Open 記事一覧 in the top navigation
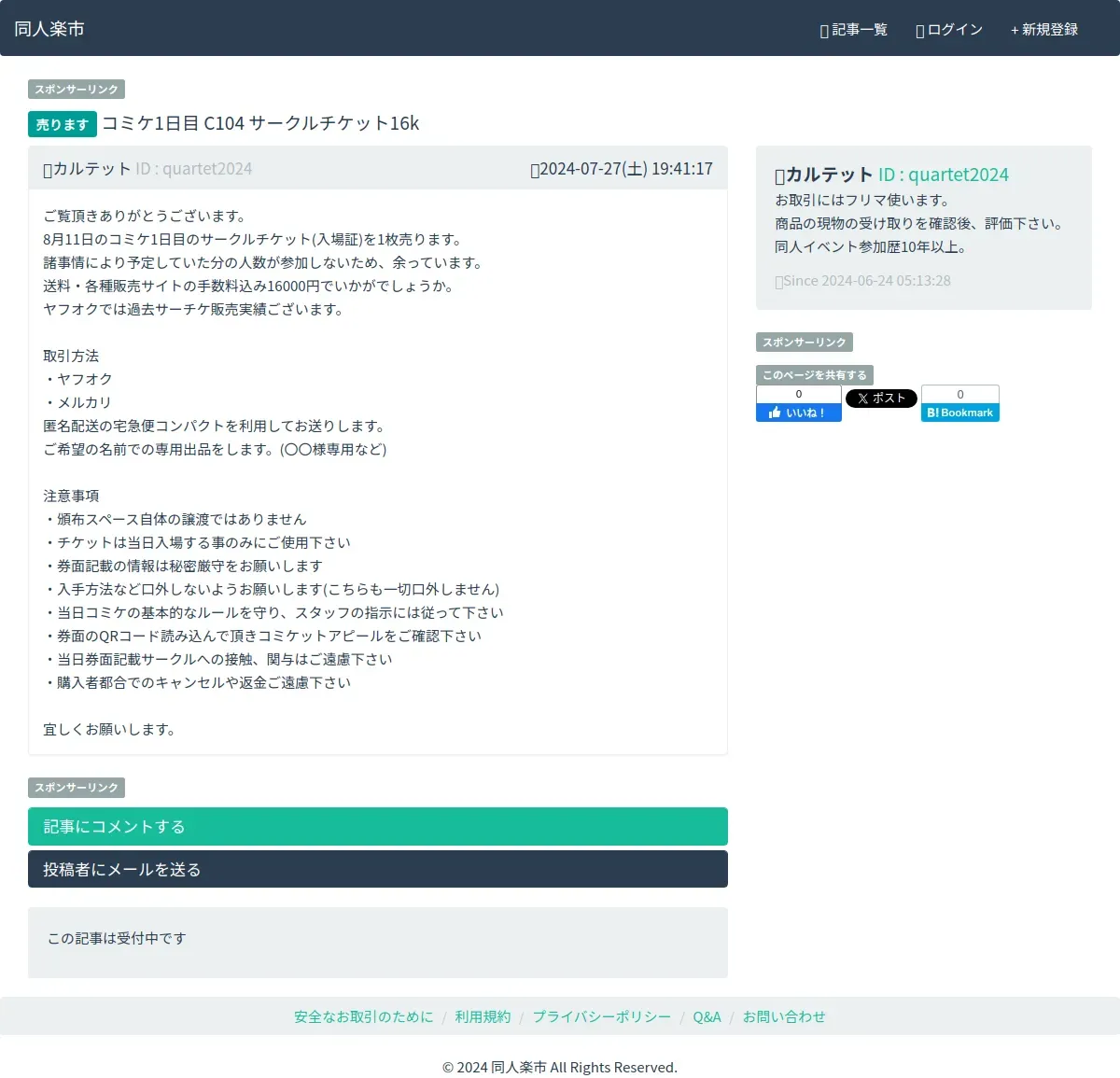The image size is (1120, 1078). (854, 30)
